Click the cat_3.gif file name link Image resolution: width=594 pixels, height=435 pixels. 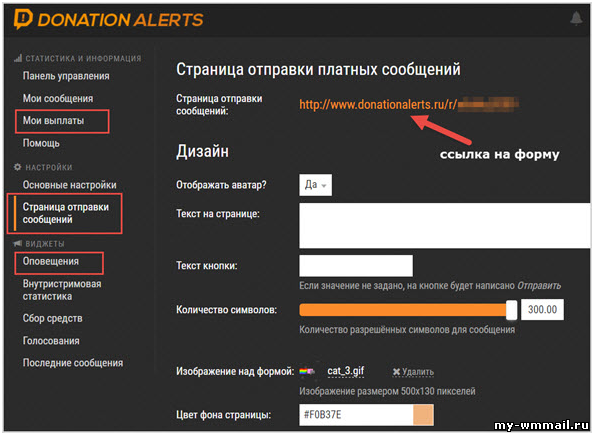point(345,371)
